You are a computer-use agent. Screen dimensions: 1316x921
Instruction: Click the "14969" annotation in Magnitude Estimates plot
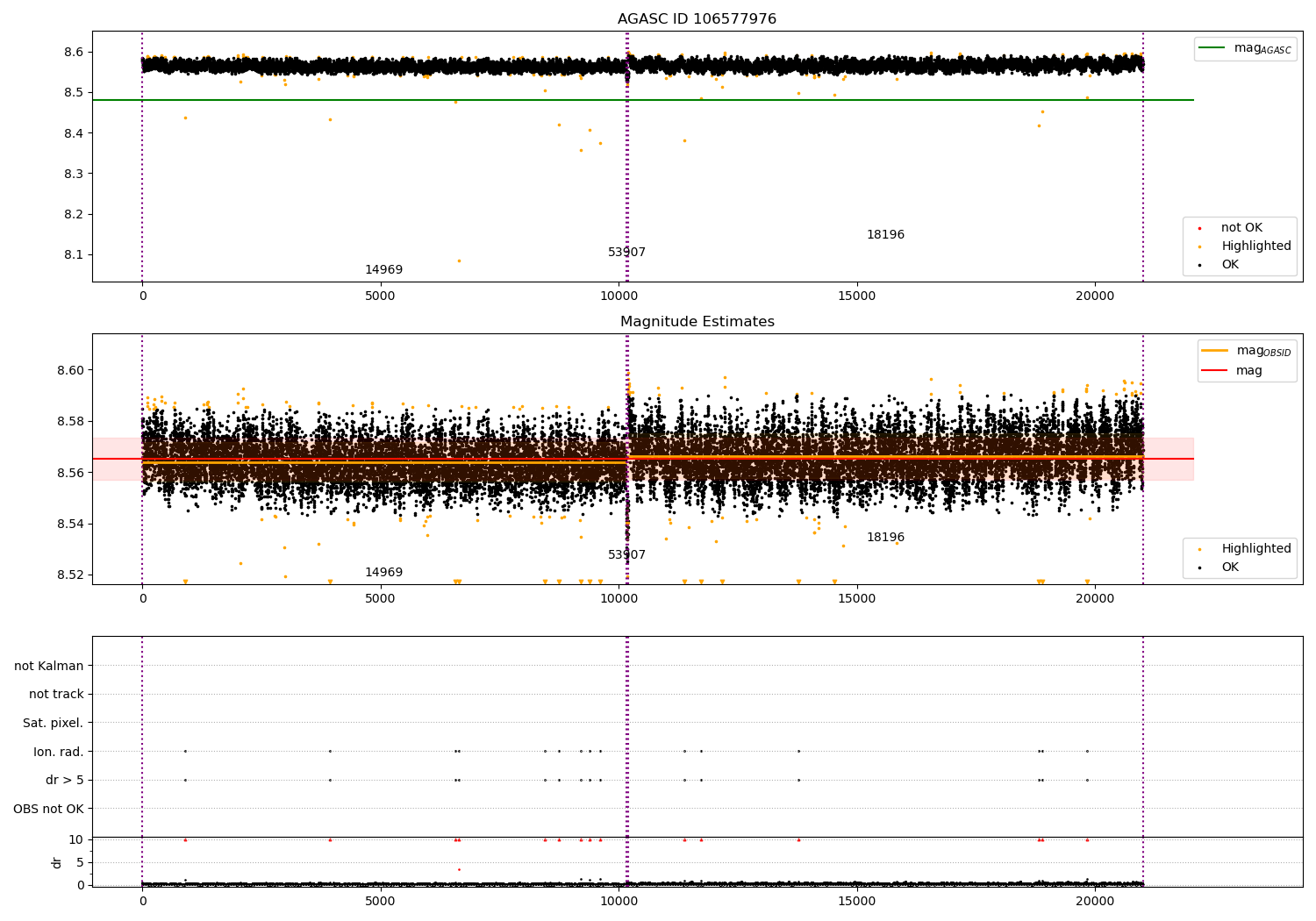pos(383,573)
